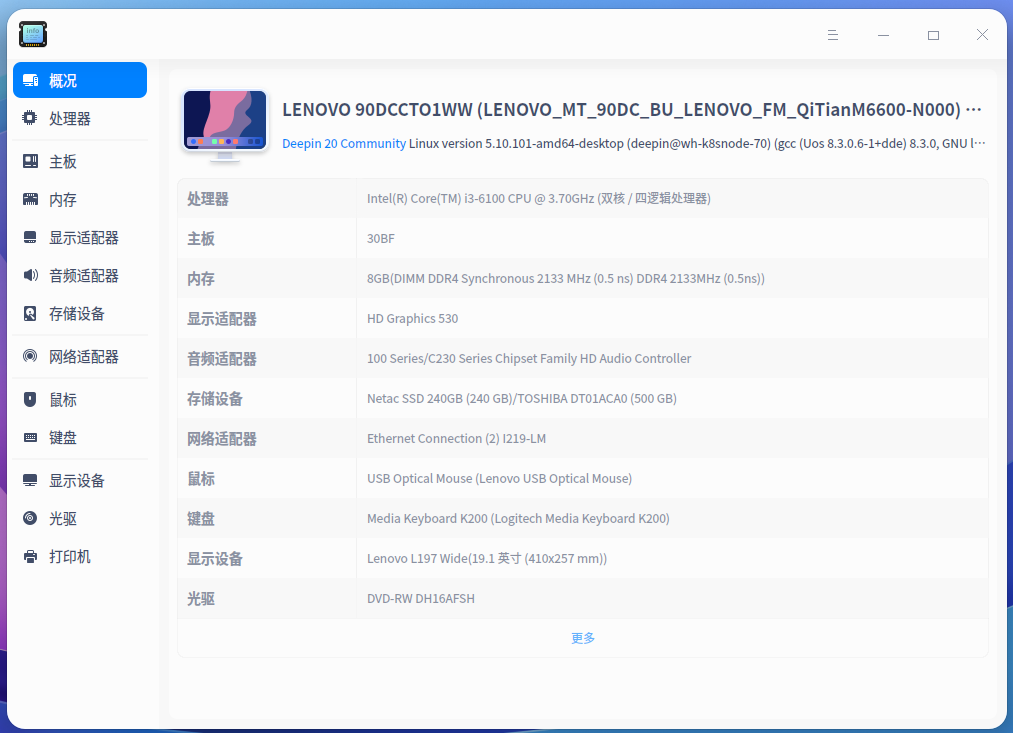Click the 内存 (Memory) sidebar icon
Image resolution: width=1013 pixels, height=733 pixels.
(x=30, y=198)
